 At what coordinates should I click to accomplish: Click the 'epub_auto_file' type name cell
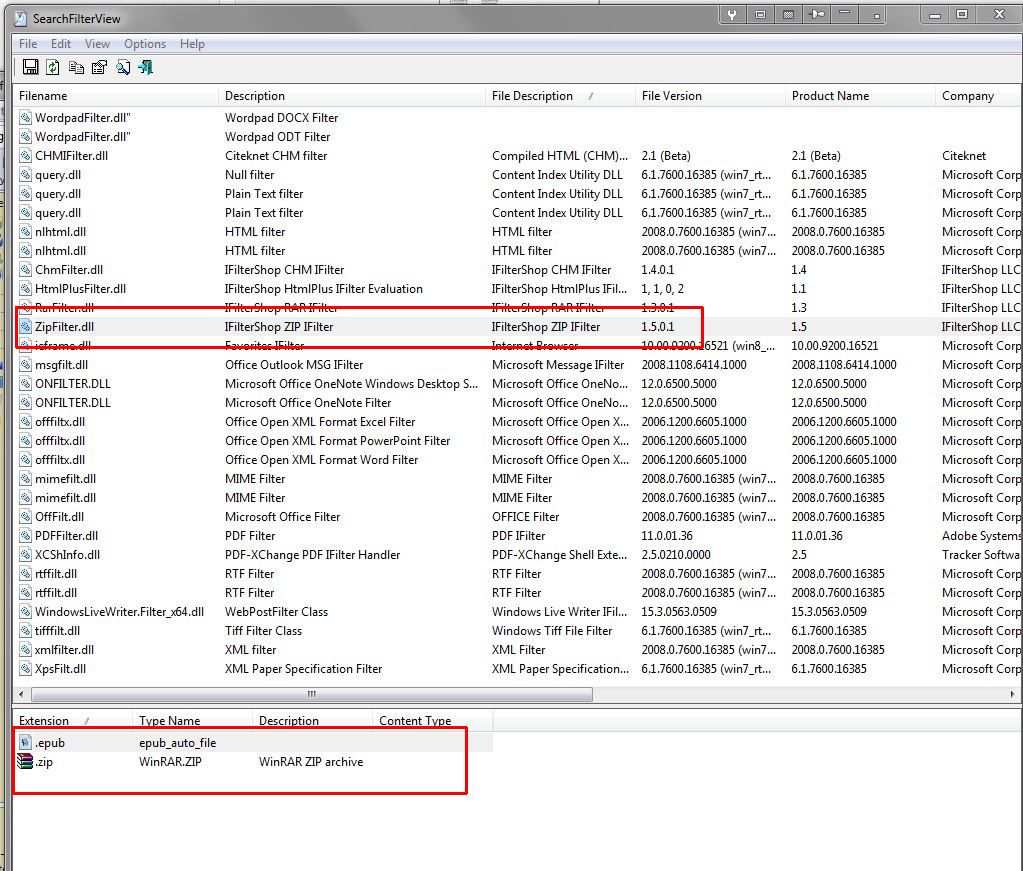(177, 742)
